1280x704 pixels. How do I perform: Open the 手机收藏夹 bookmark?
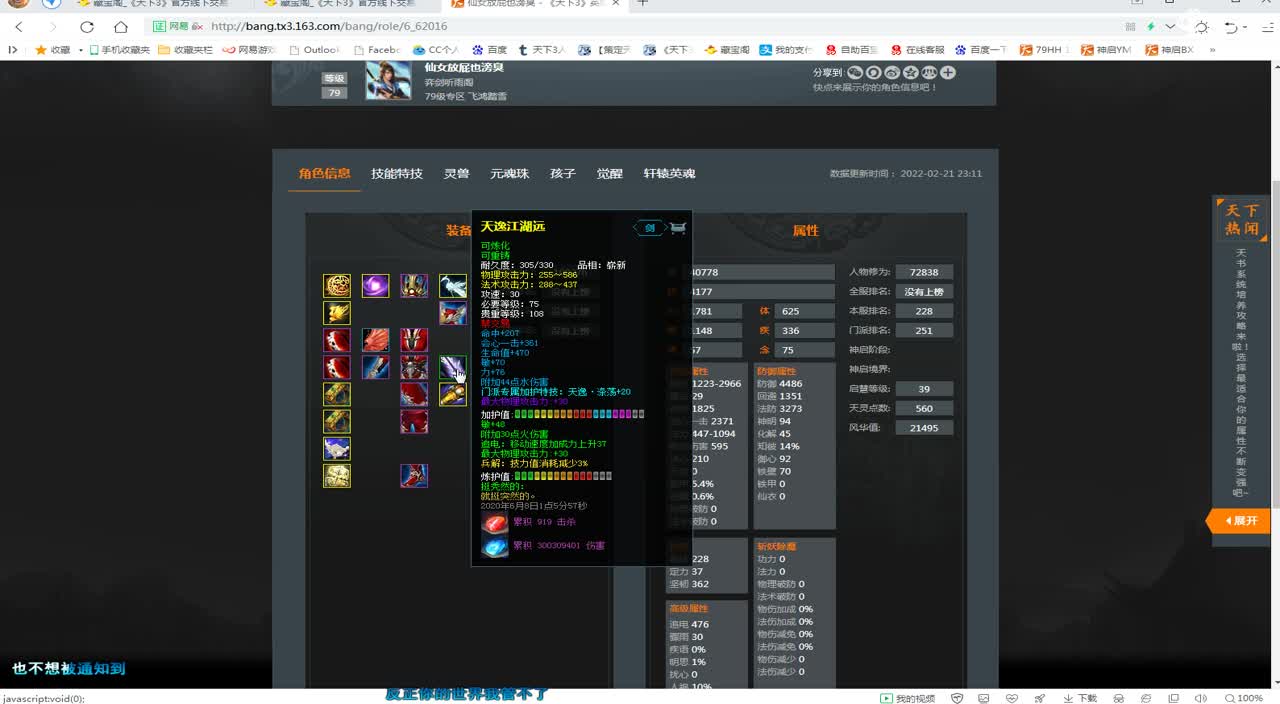click(119, 49)
